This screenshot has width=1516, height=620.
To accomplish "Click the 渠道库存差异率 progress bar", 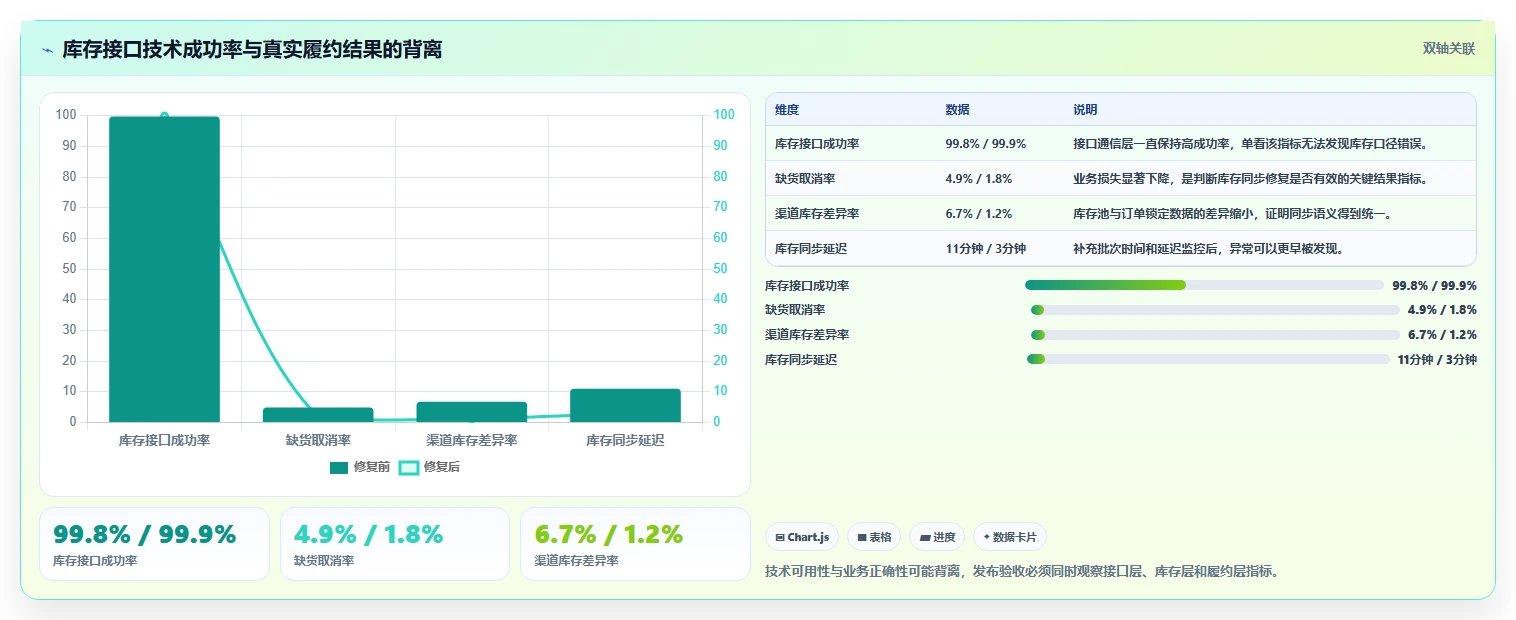I will [x=1215, y=335].
